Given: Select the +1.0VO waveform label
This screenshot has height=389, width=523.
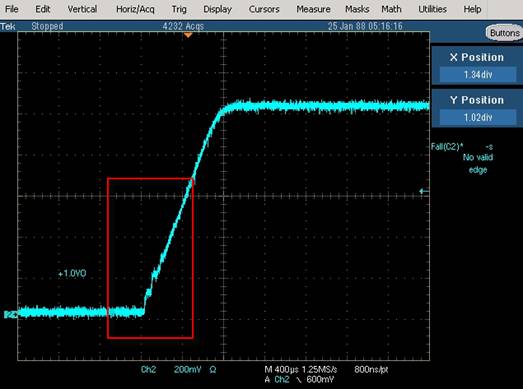Looking at the screenshot, I should [x=72, y=274].
